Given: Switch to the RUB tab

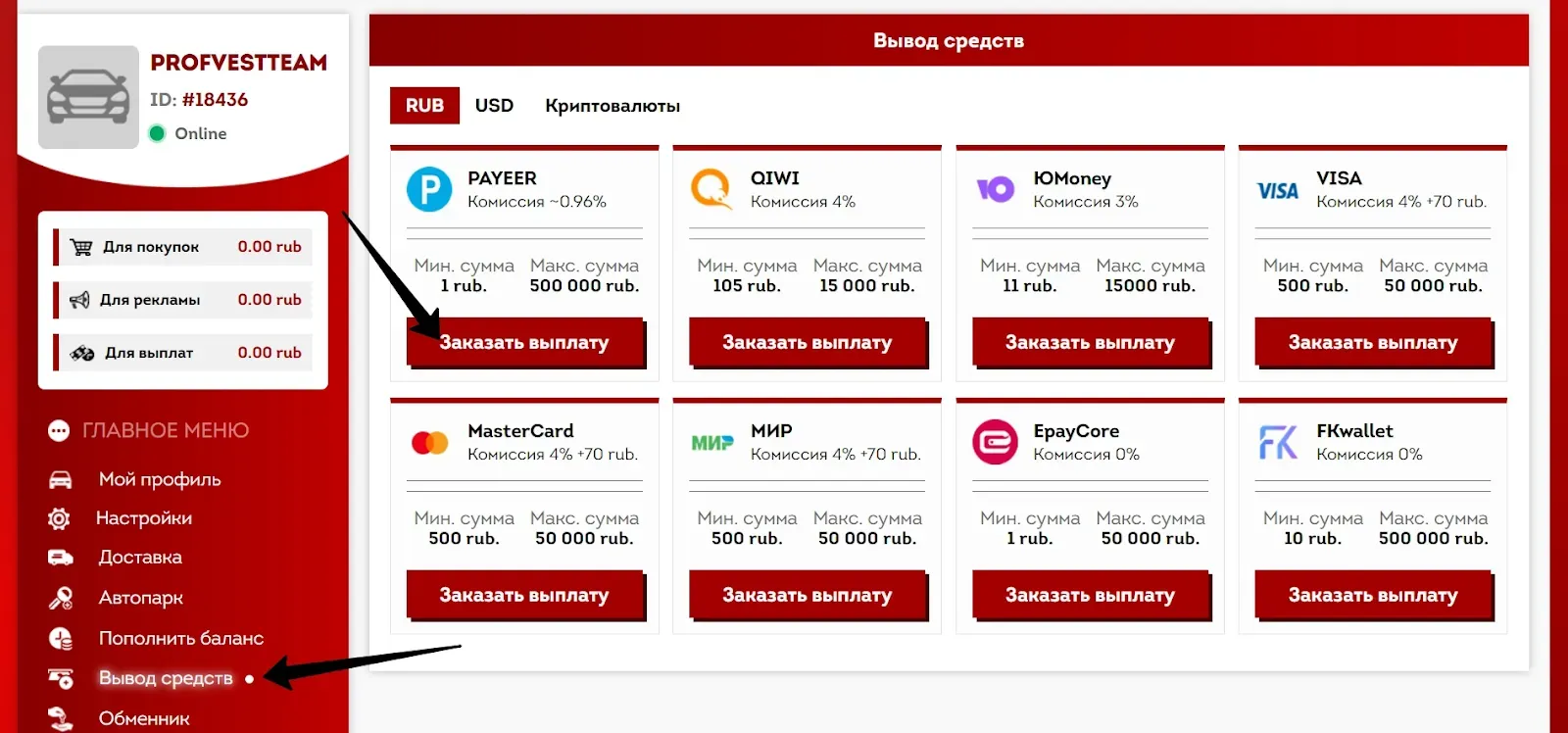Looking at the screenshot, I should pyautogui.click(x=424, y=105).
